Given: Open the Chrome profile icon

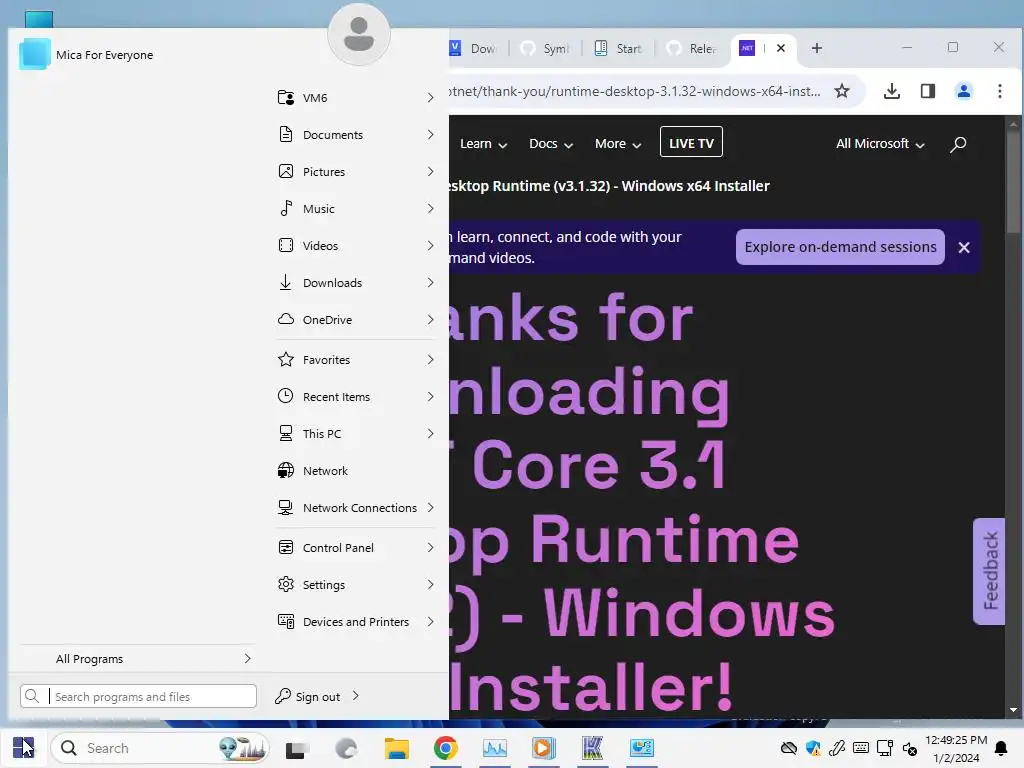Looking at the screenshot, I should click(x=963, y=91).
